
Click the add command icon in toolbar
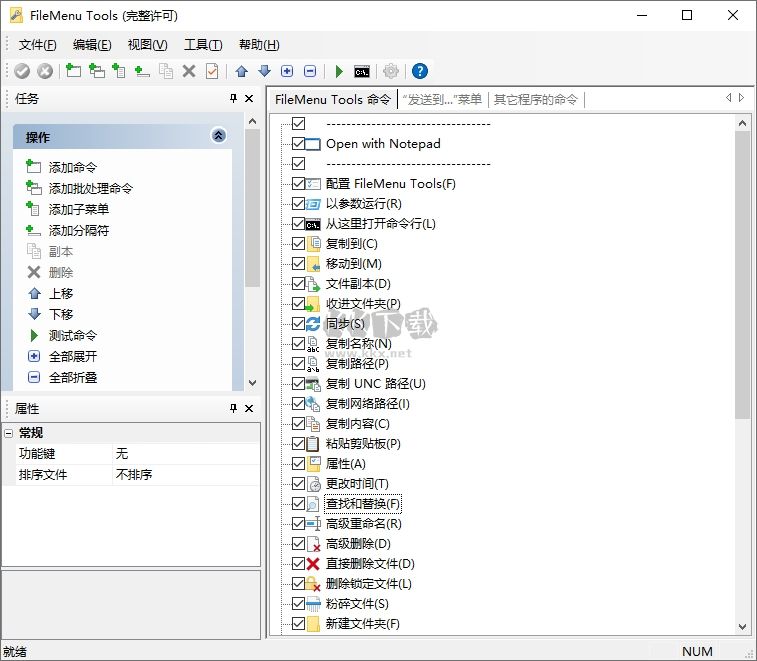(73, 71)
